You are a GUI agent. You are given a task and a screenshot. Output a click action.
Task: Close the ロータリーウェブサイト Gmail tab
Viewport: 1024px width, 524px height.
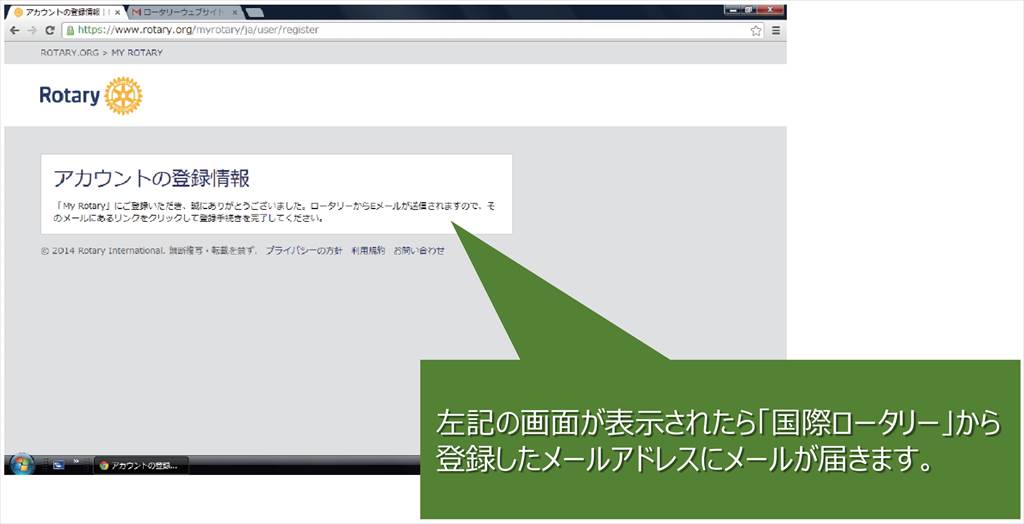(235, 12)
